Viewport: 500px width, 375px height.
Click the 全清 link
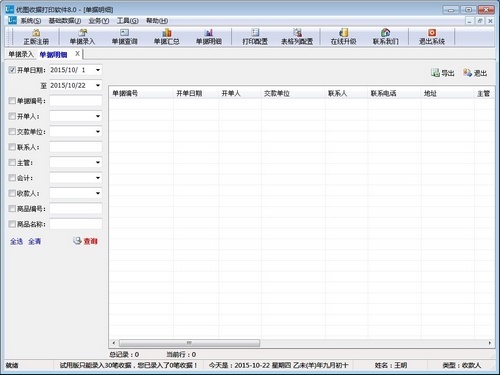(34, 241)
